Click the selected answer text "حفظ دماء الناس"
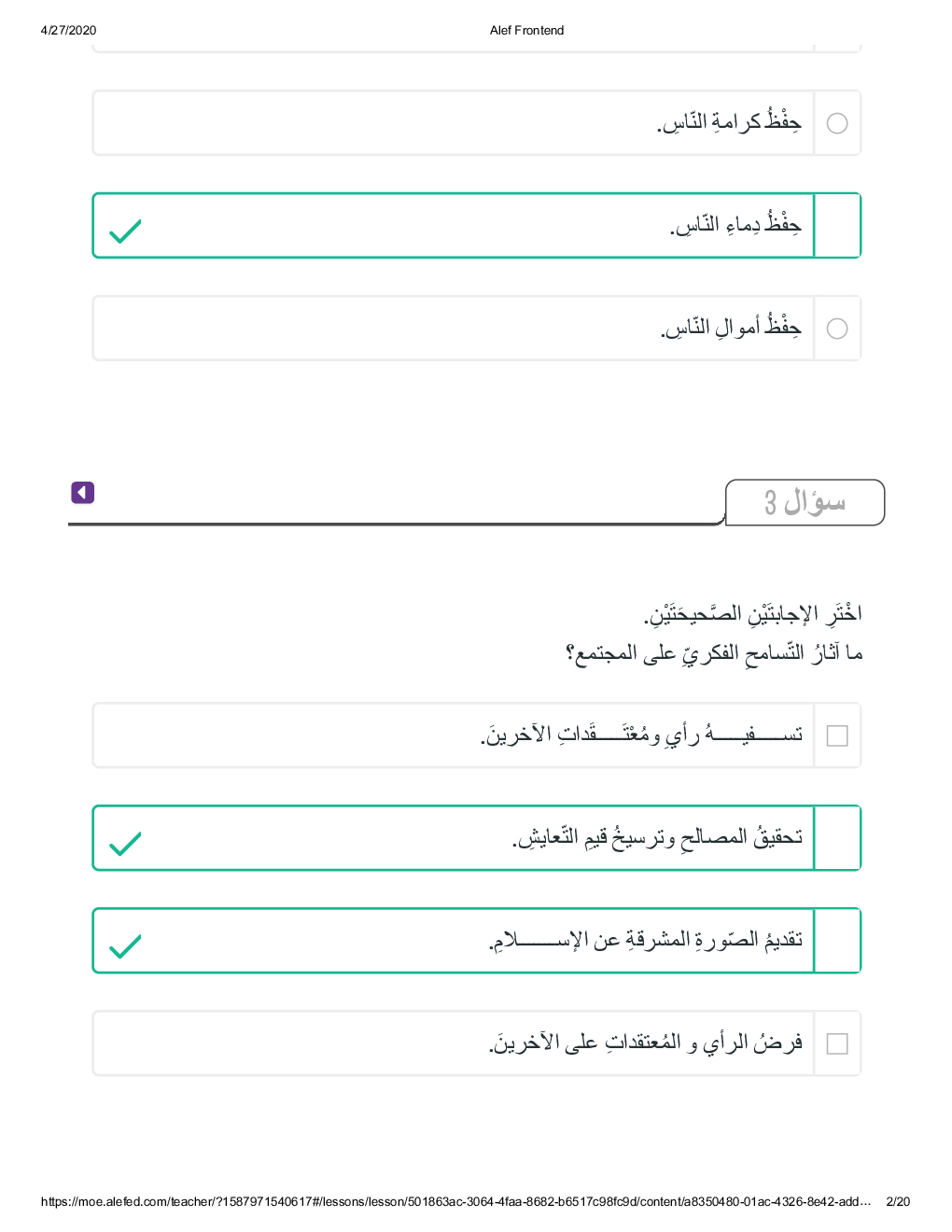952x1232 pixels. pyautogui.click(x=735, y=225)
